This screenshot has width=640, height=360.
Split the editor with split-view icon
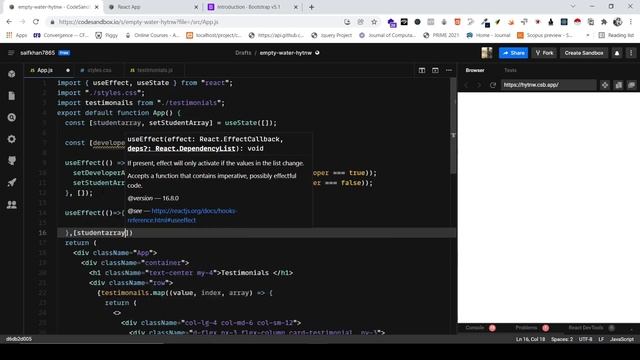point(422,70)
